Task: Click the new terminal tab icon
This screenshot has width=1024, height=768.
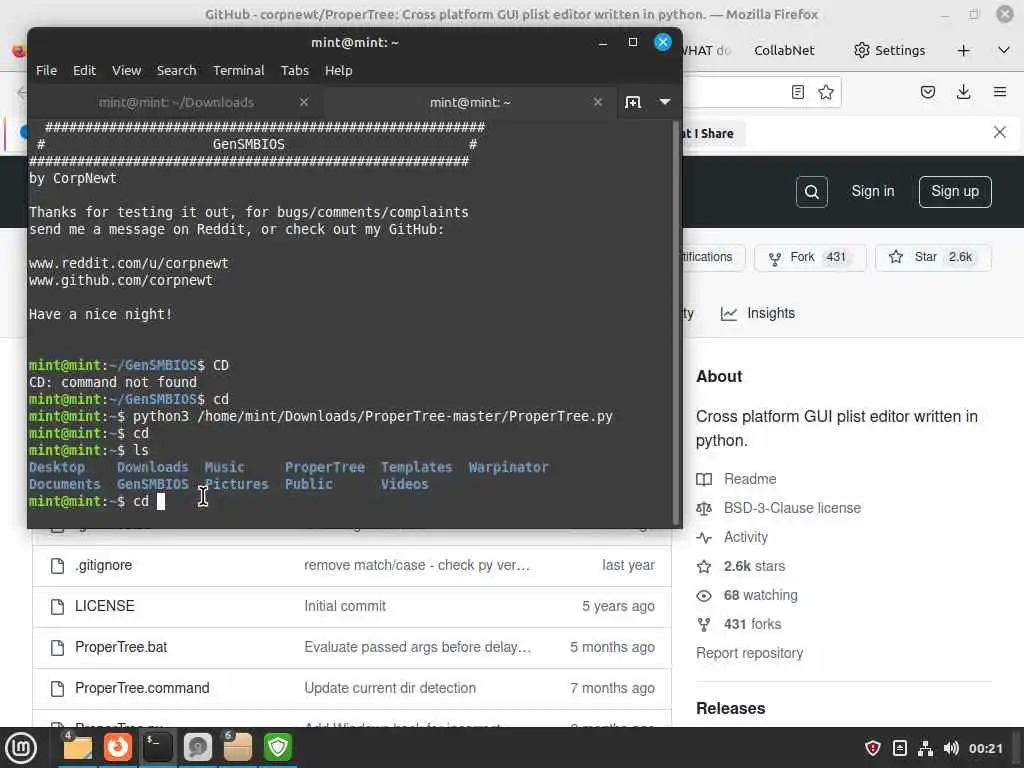Action: [633, 102]
